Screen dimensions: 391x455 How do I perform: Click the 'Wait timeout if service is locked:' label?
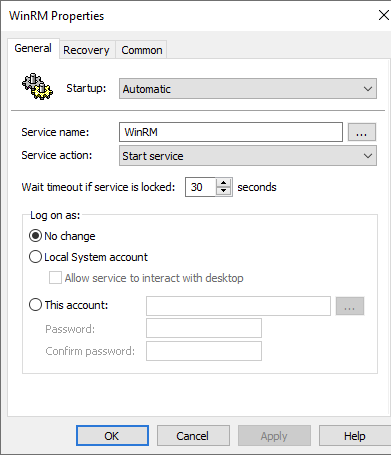coord(98,187)
